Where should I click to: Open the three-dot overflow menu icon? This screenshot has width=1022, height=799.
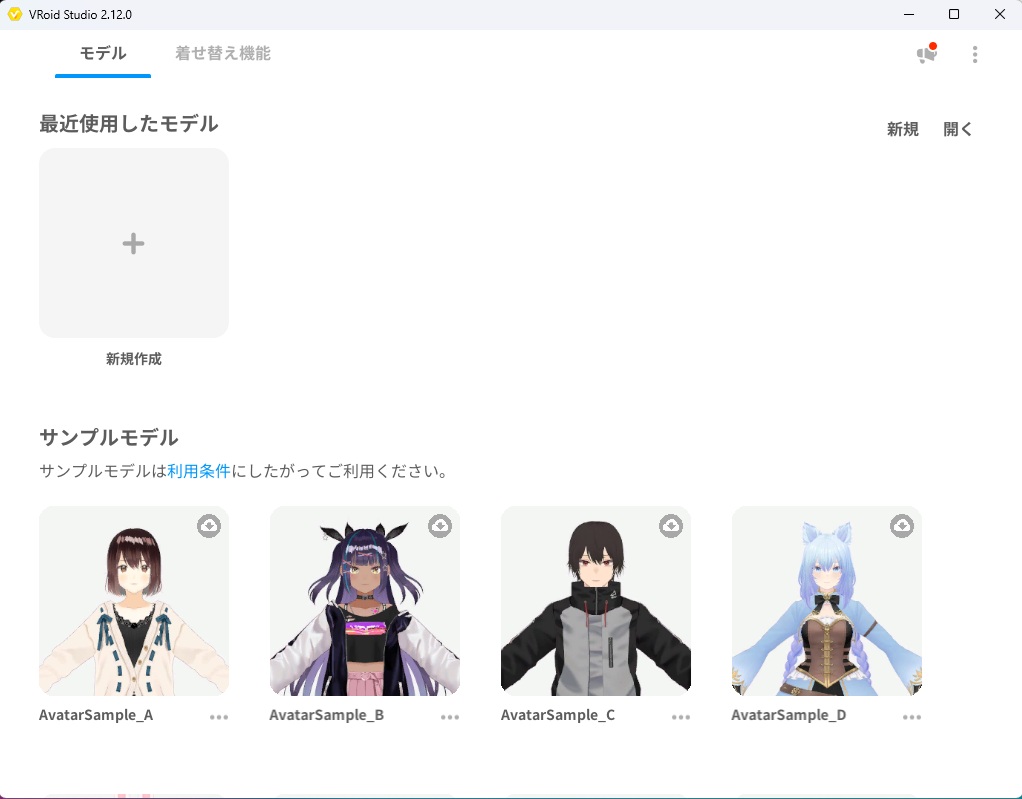[975, 54]
